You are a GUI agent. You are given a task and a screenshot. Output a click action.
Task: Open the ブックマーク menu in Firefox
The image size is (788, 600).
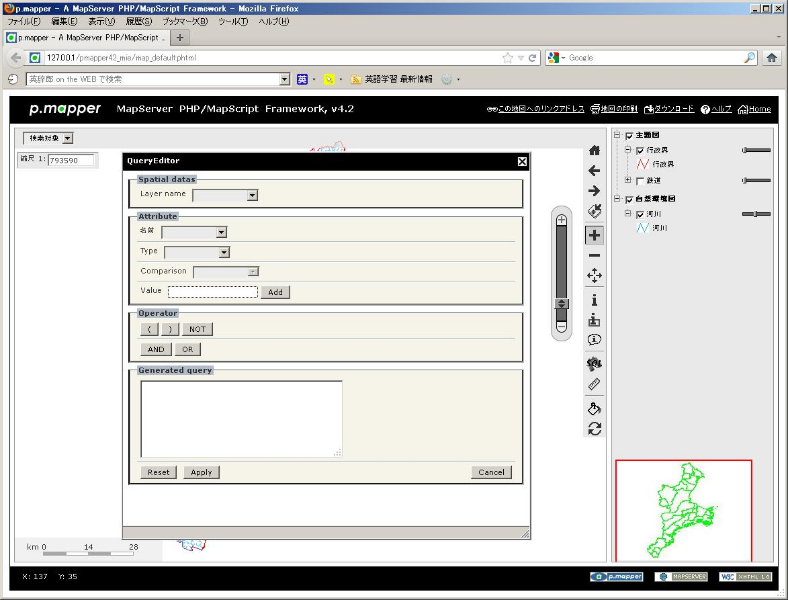(185, 21)
